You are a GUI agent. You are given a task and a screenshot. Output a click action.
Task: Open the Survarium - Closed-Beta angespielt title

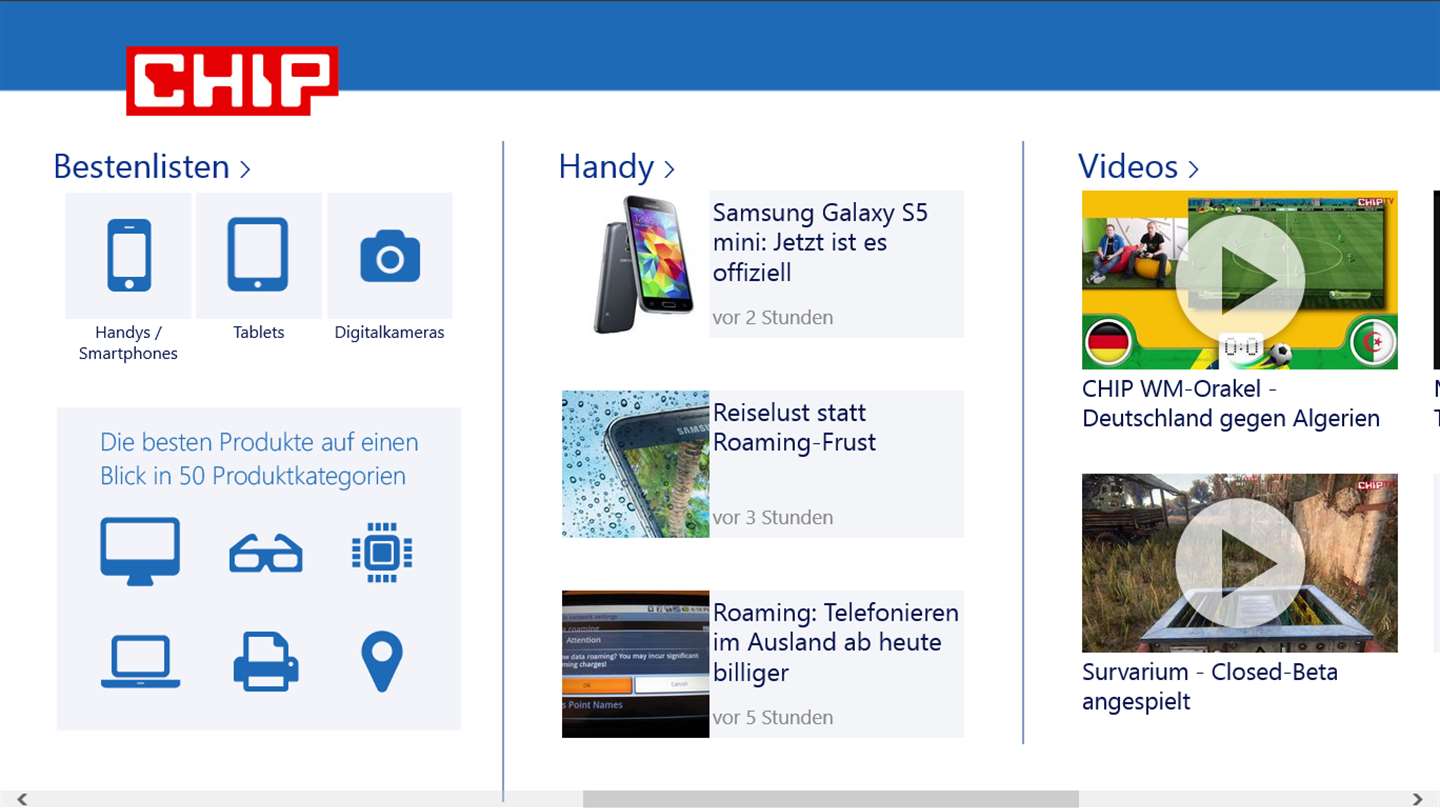coord(1210,686)
